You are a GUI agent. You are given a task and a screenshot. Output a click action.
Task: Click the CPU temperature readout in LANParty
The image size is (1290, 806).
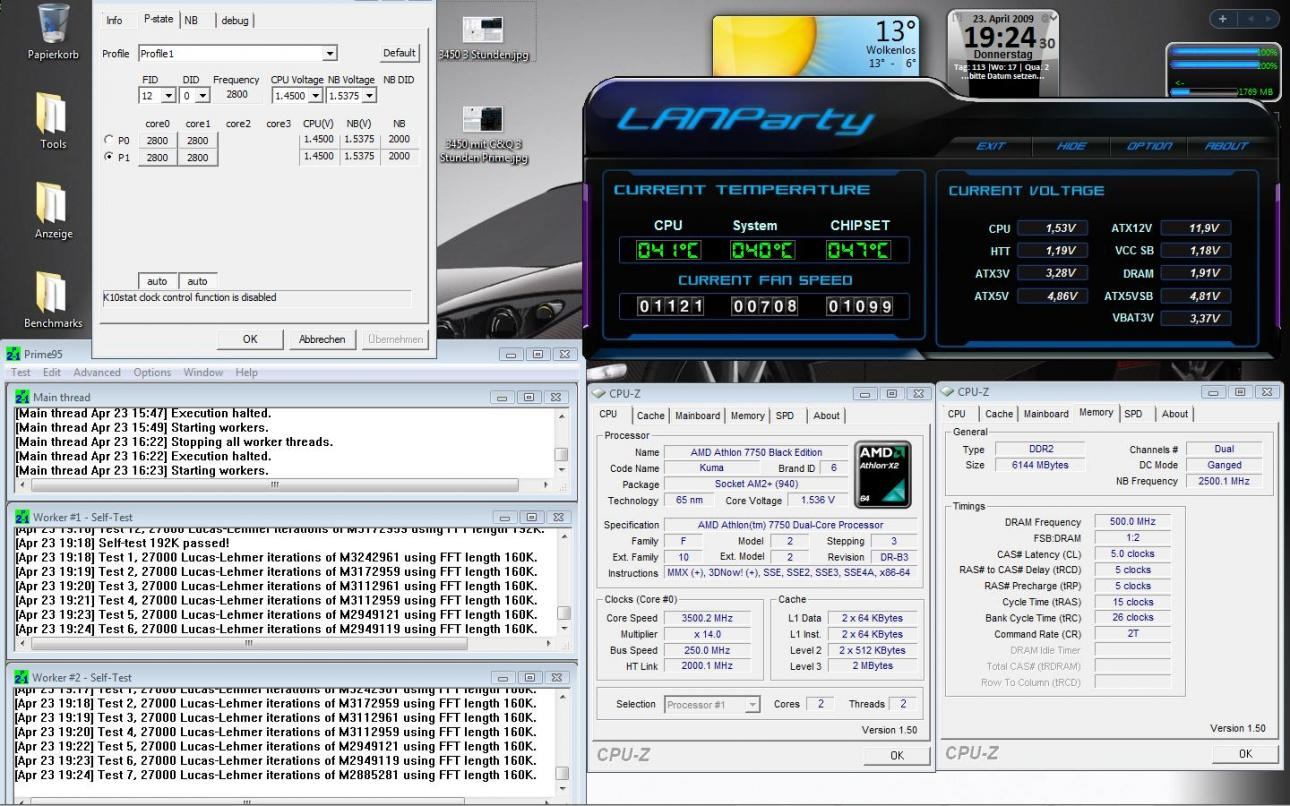click(667, 250)
